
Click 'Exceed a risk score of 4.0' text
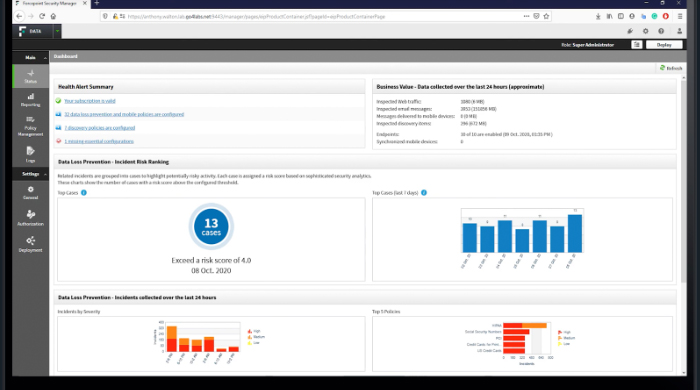(x=211, y=260)
